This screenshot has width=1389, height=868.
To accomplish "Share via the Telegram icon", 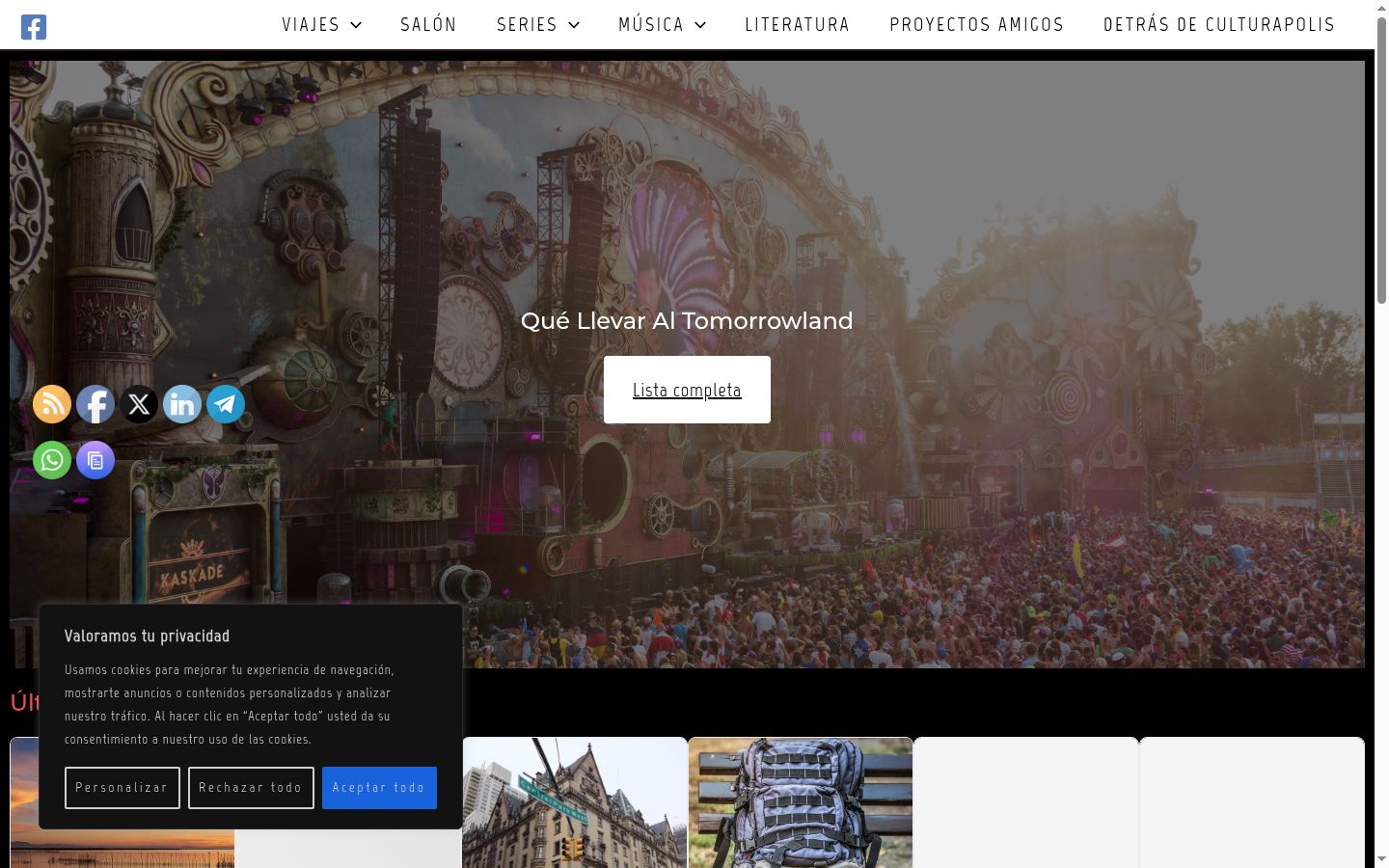I will click(226, 404).
